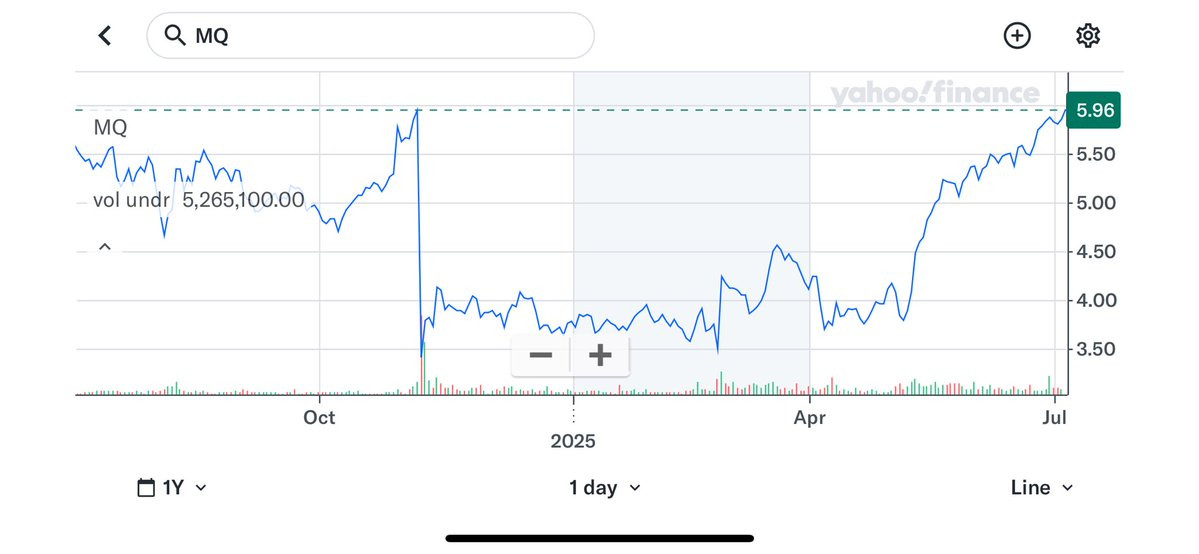Click the 2025 year marker
The width and height of the screenshot is (1199, 554).
tap(573, 442)
